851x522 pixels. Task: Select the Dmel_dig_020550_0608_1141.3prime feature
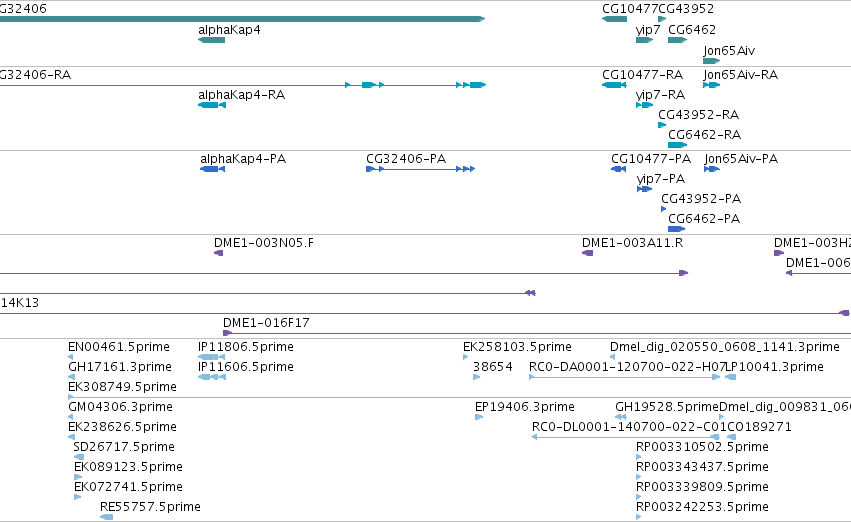[x=612, y=357]
